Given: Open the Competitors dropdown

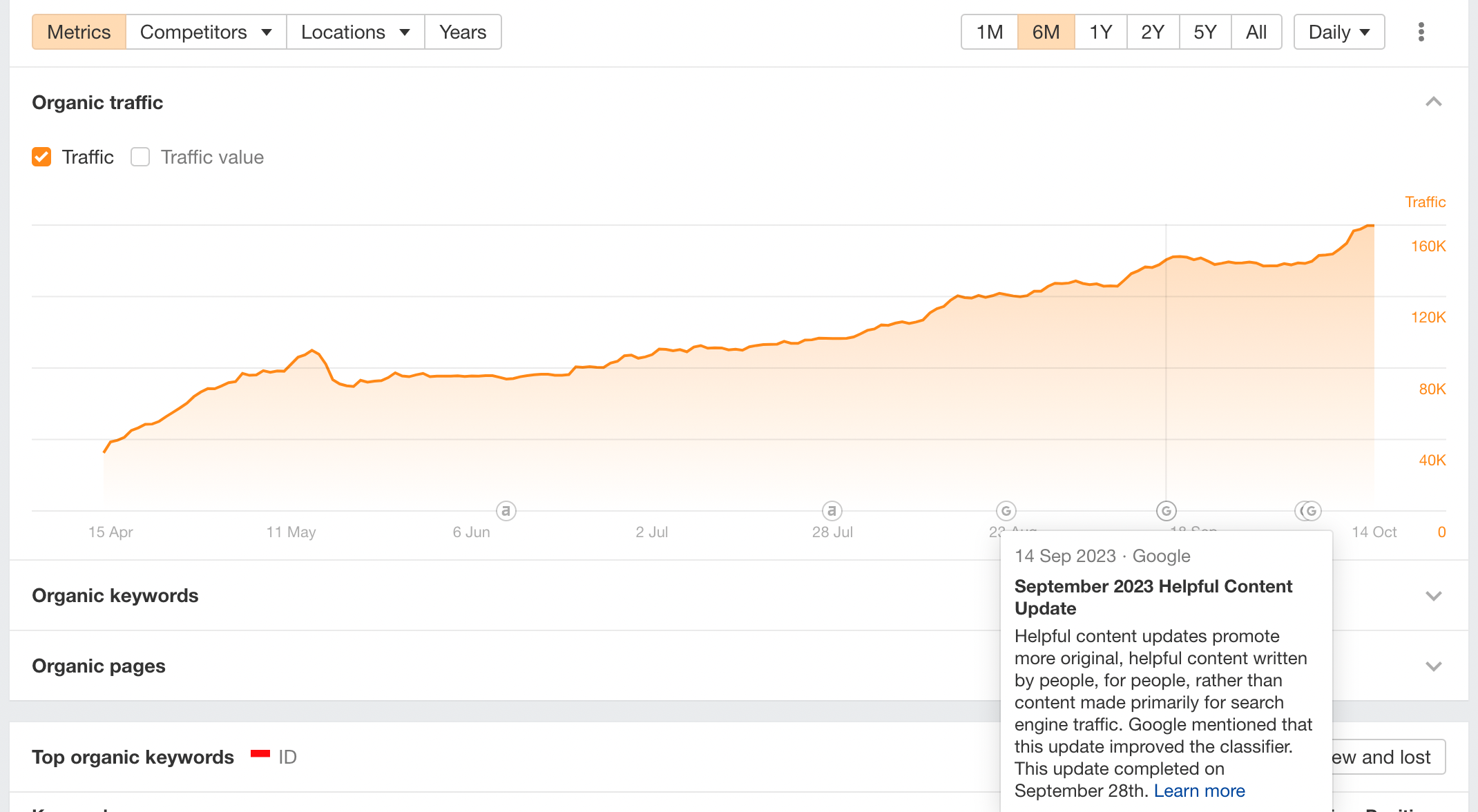Looking at the screenshot, I should (x=206, y=32).
